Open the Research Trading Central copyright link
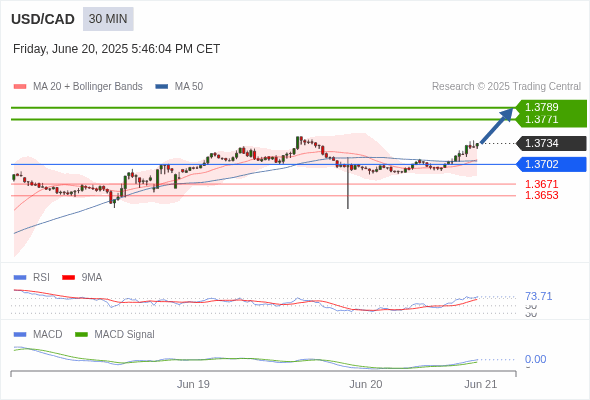 coord(506,87)
